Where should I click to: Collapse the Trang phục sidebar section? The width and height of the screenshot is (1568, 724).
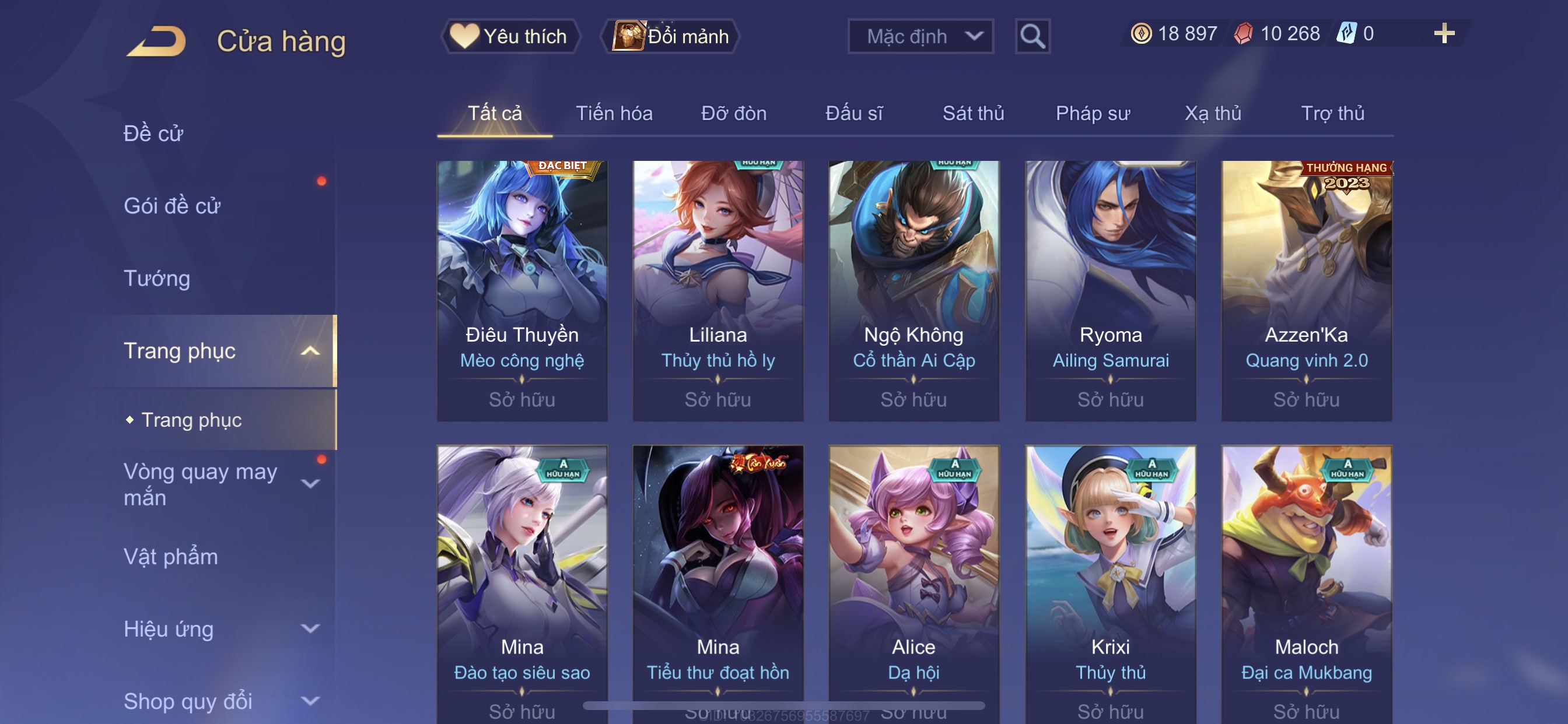(310, 351)
